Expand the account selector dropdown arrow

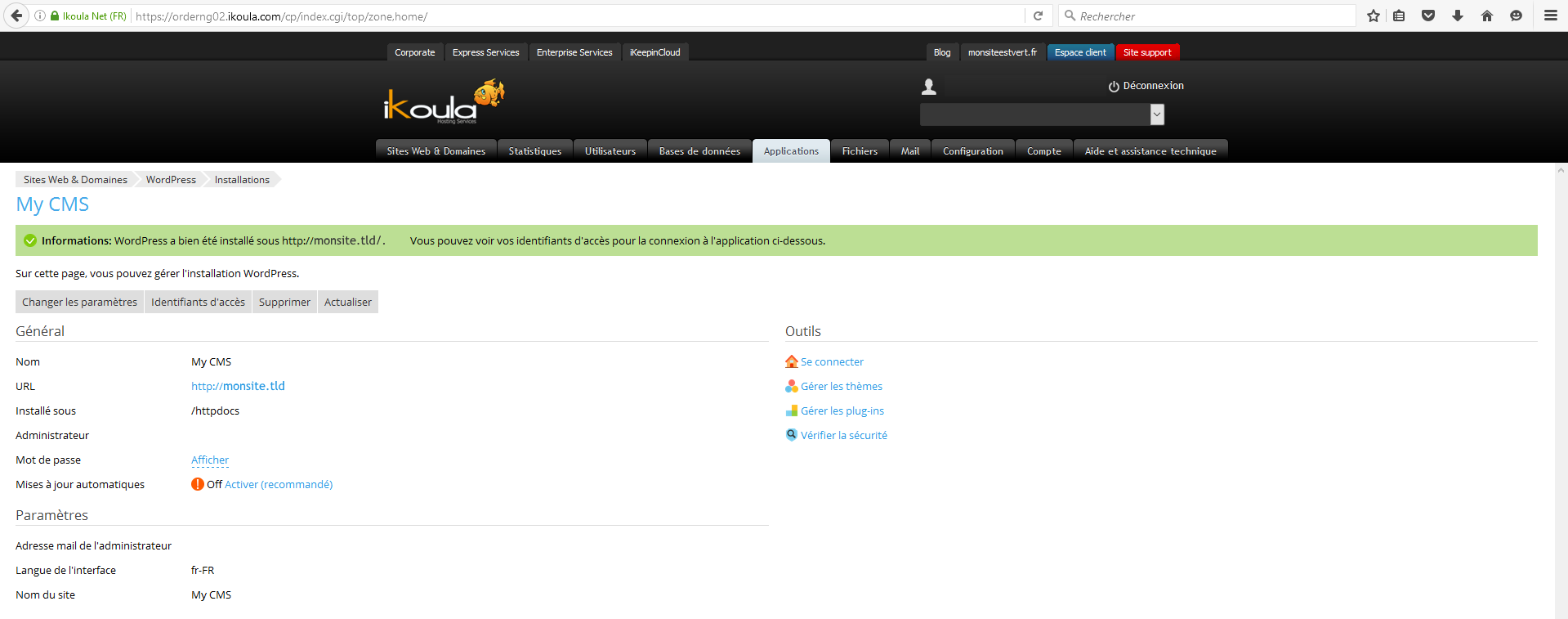(1157, 114)
